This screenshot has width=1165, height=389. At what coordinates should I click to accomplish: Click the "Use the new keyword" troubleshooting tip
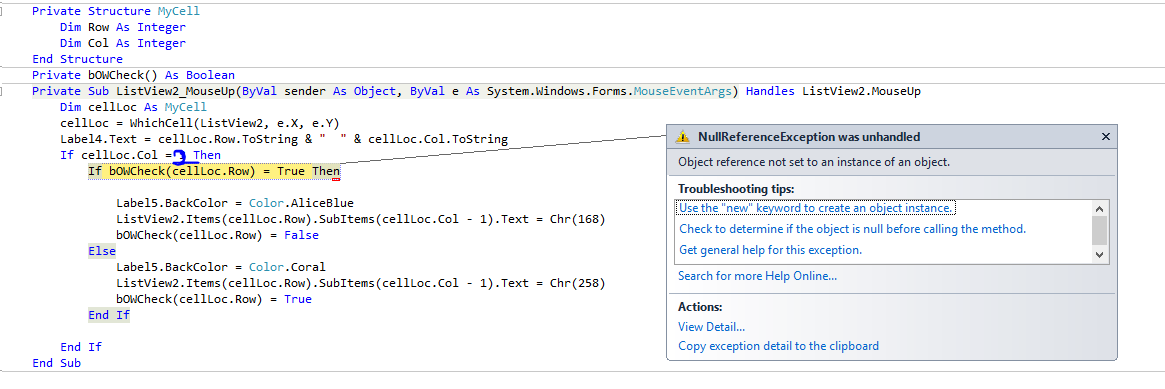[816, 208]
